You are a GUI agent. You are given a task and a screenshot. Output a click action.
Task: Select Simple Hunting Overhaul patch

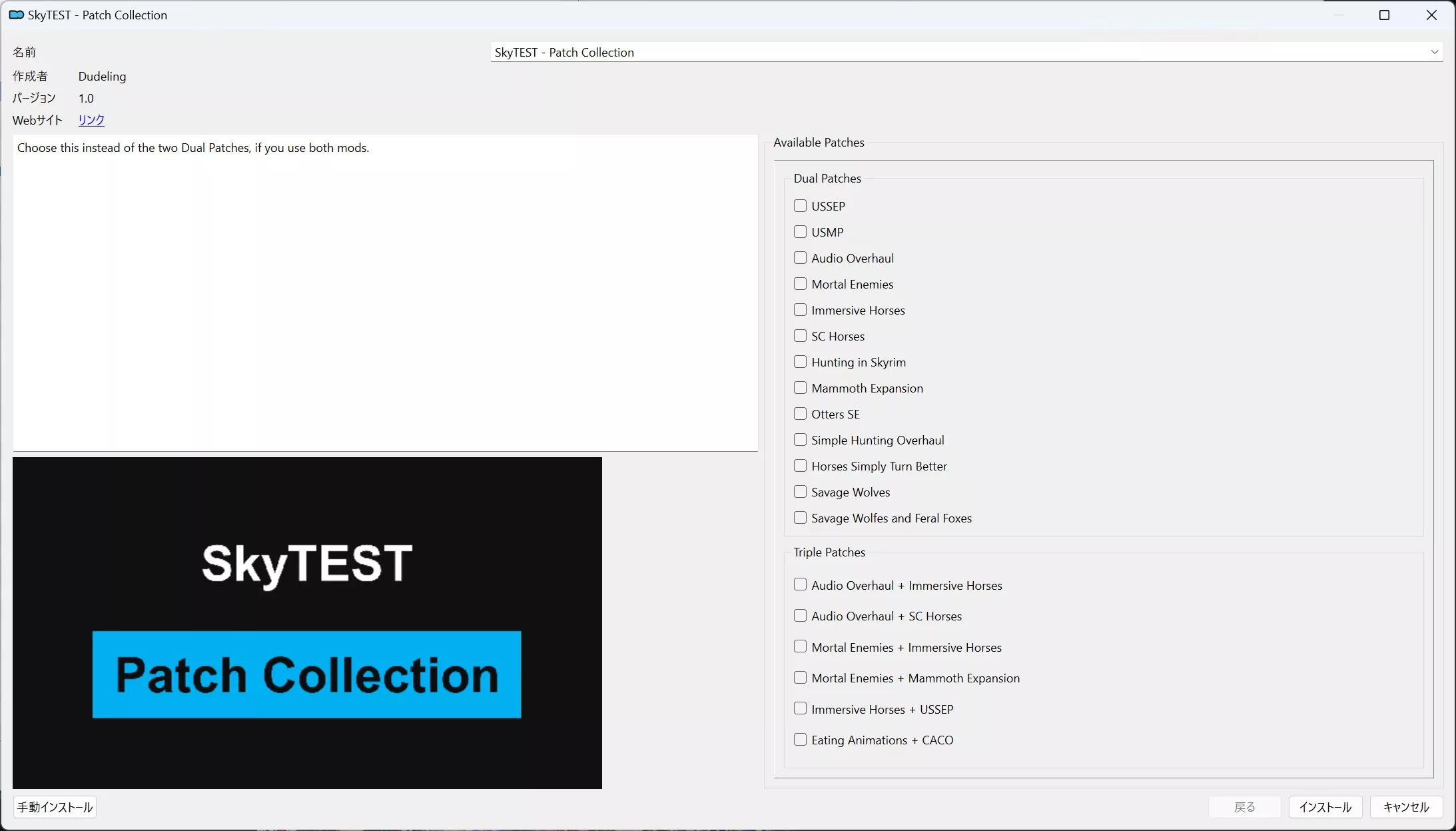click(x=800, y=440)
